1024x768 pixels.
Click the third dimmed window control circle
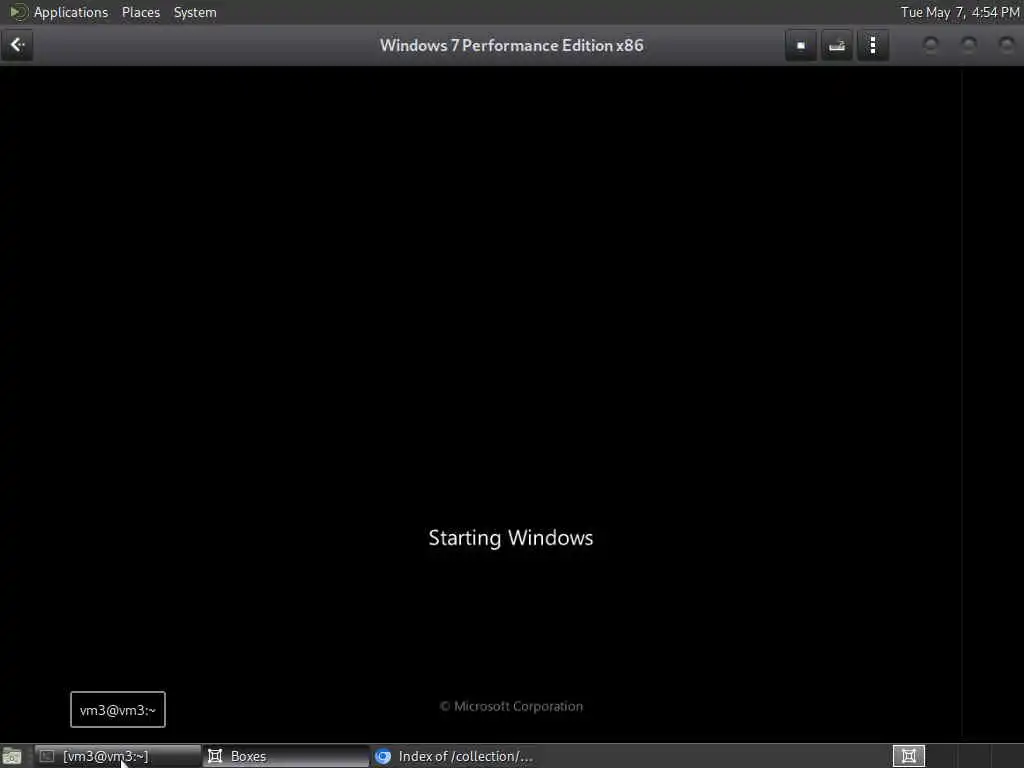pos(1007,45)
